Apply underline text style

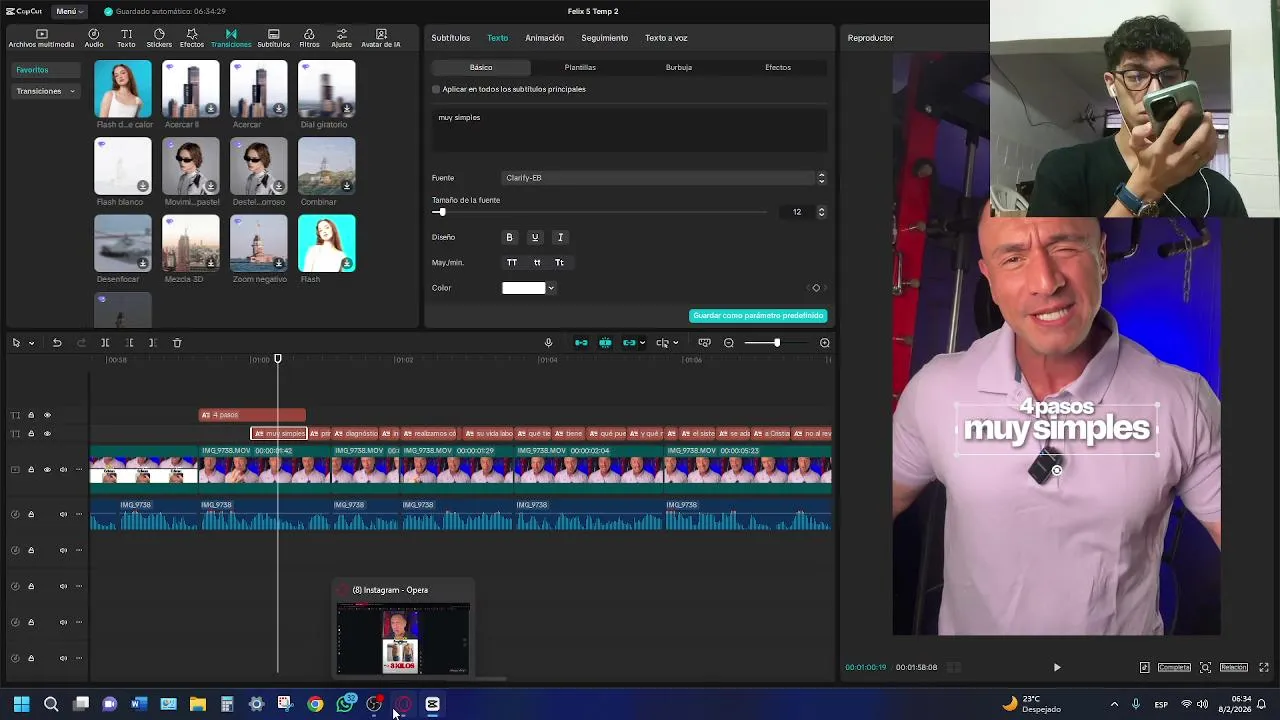pos(535,237)
